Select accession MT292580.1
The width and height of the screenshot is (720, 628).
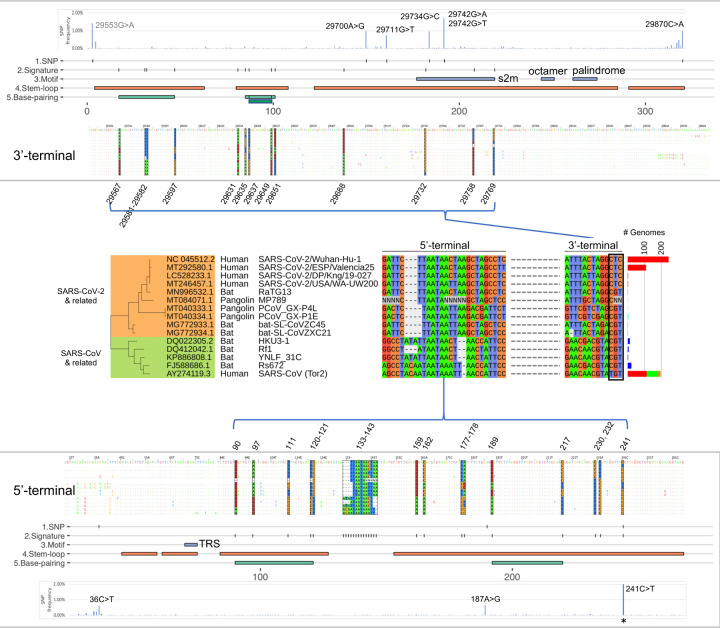click(x=189, y=268)
